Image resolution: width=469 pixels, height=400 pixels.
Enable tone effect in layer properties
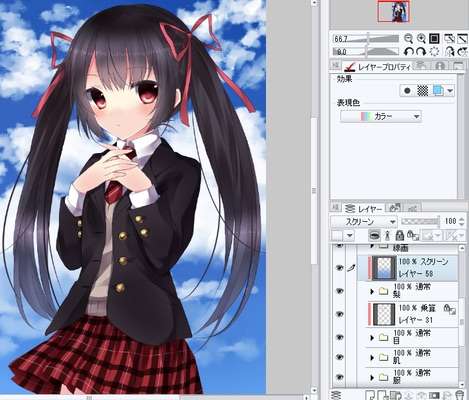422,90
